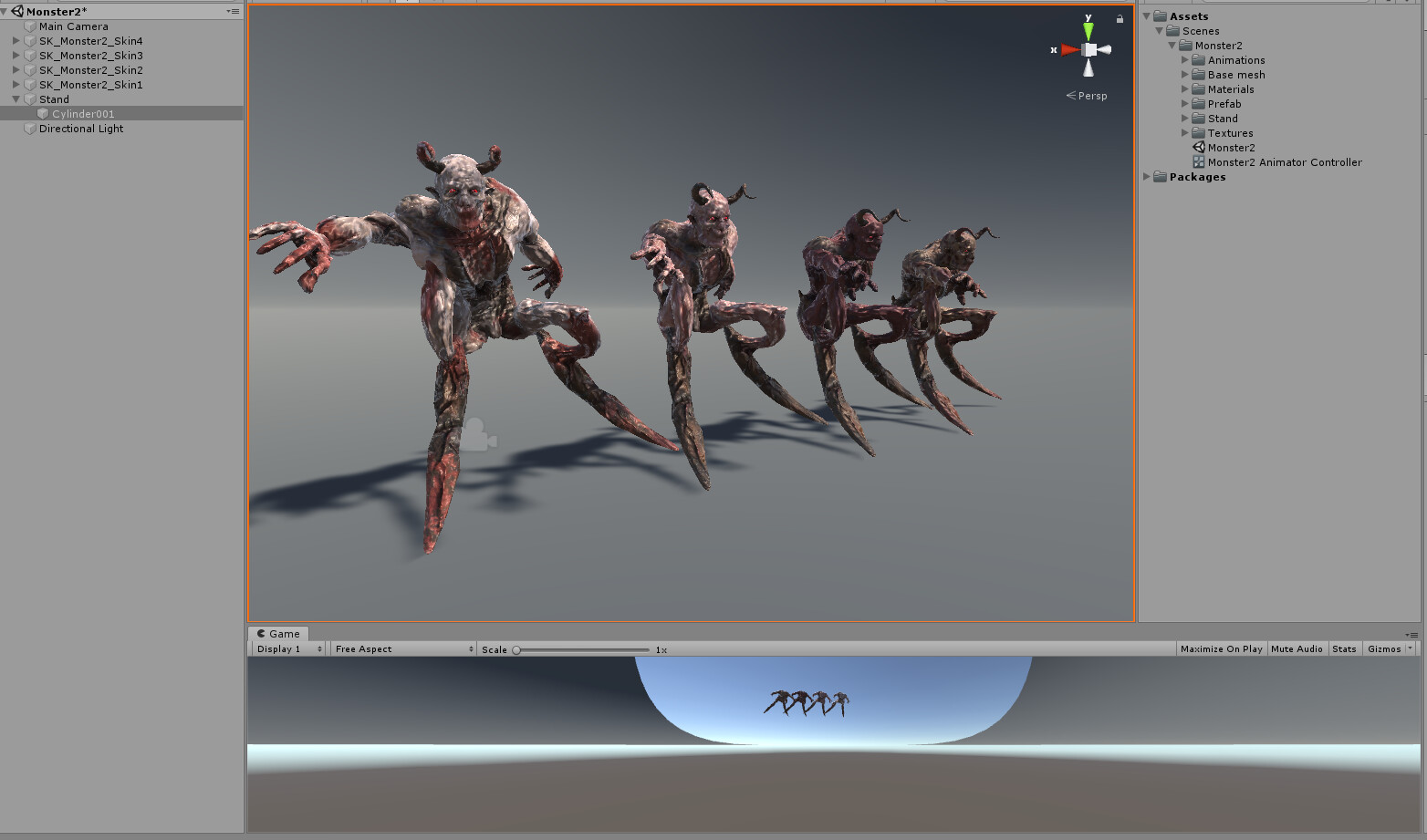The image size is (1427, 840).
Task: Toggle Mute Audio in the Game view
Action: [x=1297, y=648]
